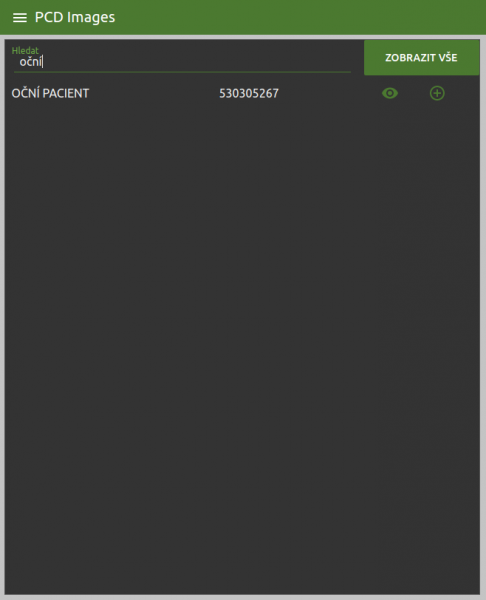Viewport: 486px width, 600px height.
Task: Click the Hledat field label
Action: tap(25, 50)
